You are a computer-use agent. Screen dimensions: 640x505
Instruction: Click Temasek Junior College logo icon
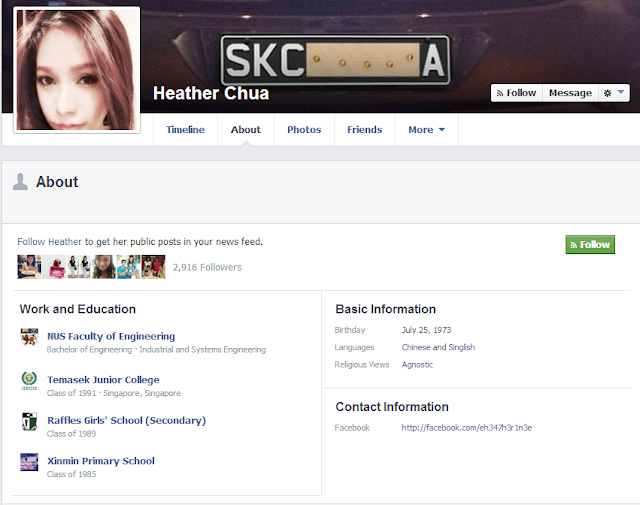point(29,380)
